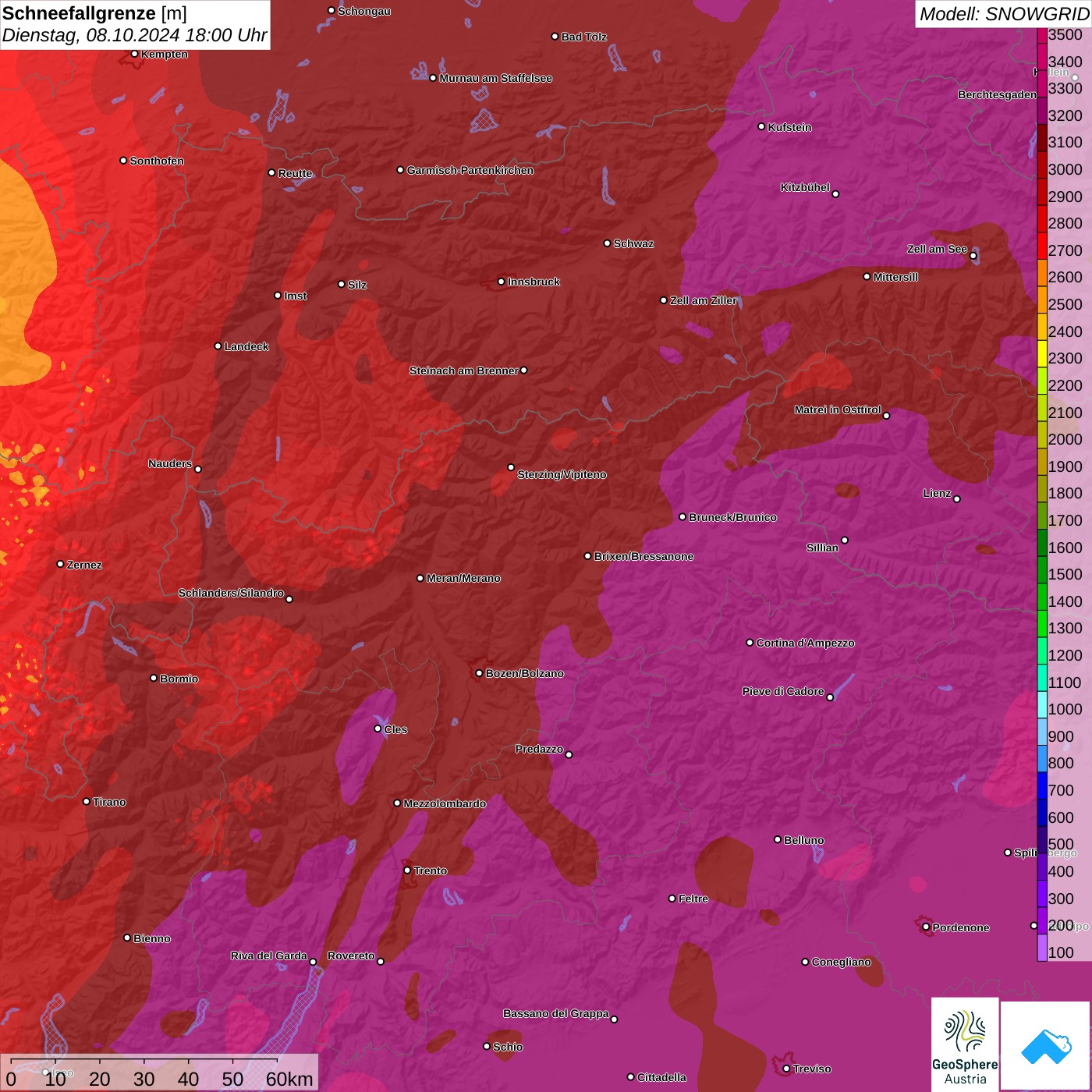The height and width of the screenshot is (1092, 1092).
Task: Click the Kempten marker dot
Action: 135,54
